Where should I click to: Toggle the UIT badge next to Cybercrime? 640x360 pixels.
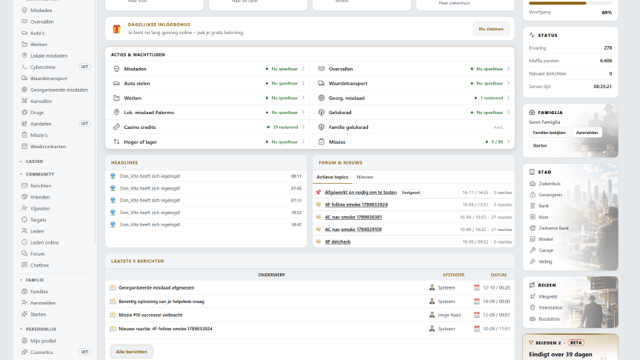[x=84, y=67]
